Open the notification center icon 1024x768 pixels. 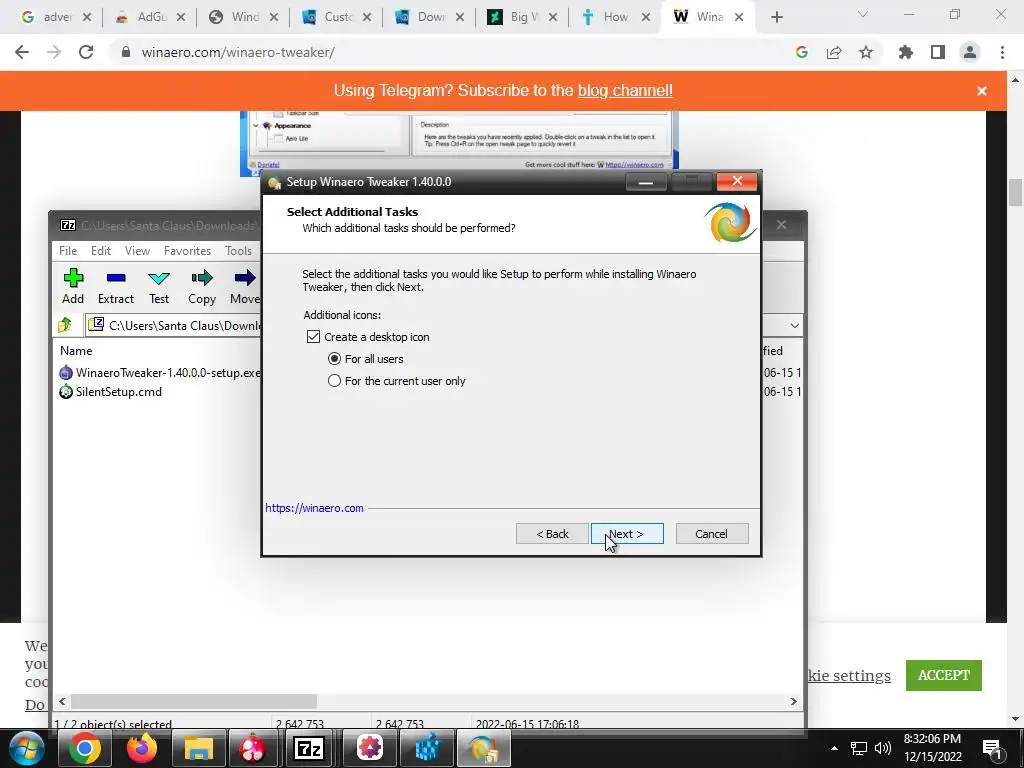click(992, 748)
